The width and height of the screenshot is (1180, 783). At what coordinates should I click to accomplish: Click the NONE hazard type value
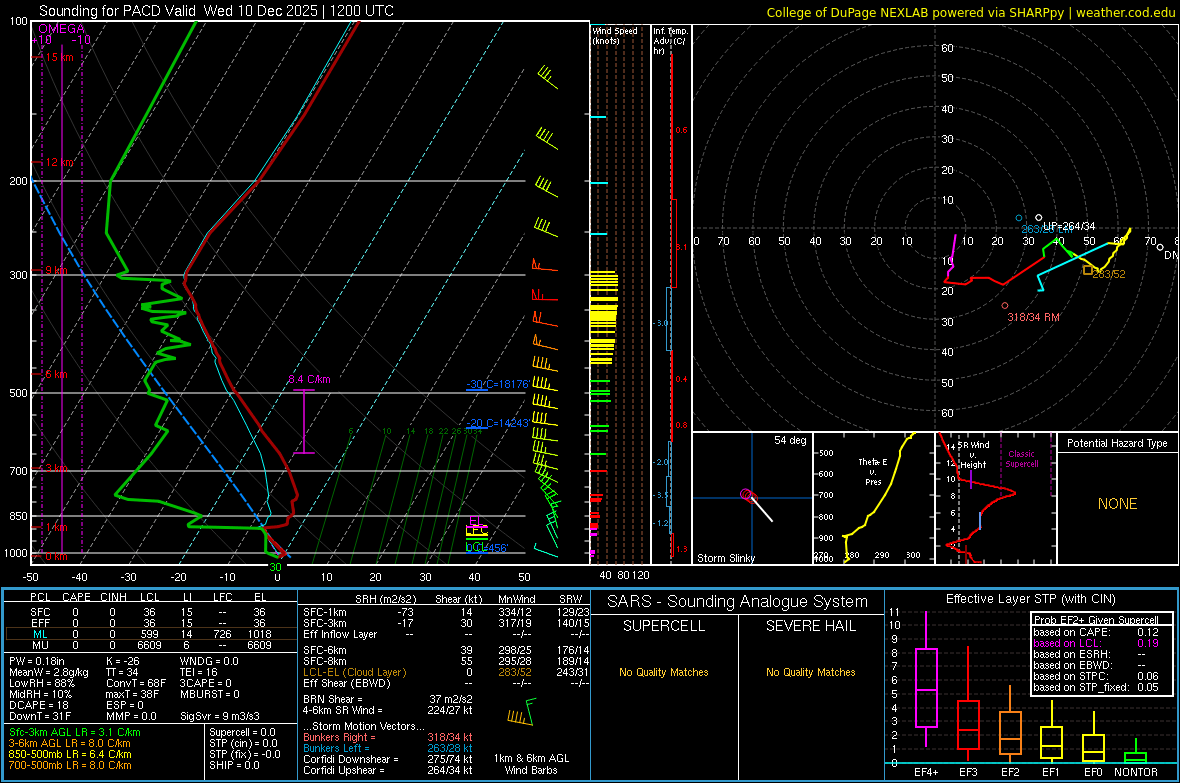pyautogui.click(x=1117, y=504)
